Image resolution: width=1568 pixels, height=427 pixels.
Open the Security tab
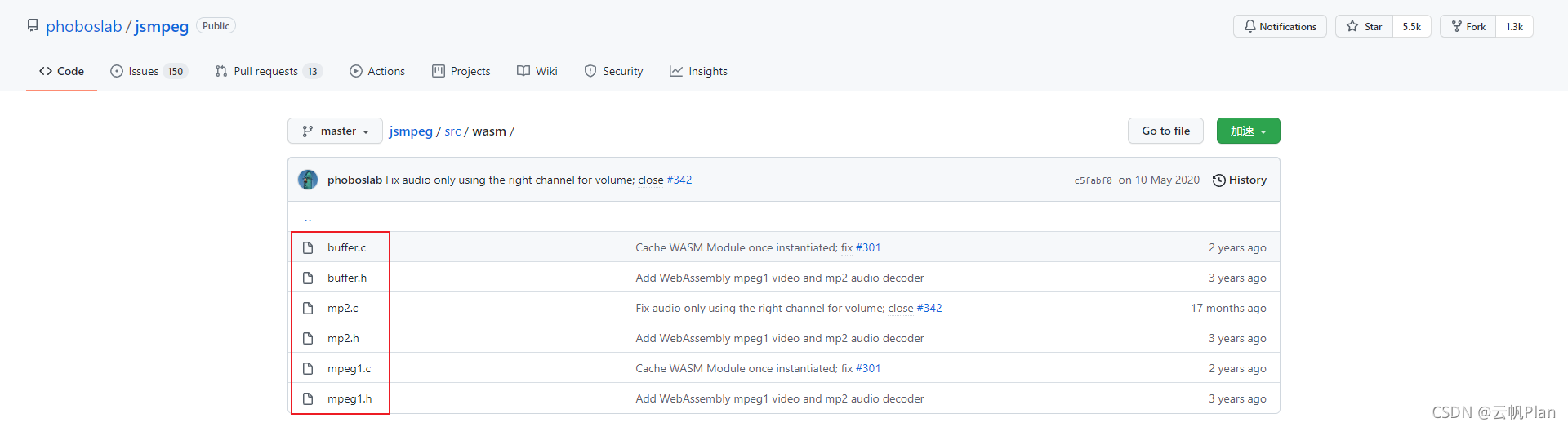pos(613,71)
